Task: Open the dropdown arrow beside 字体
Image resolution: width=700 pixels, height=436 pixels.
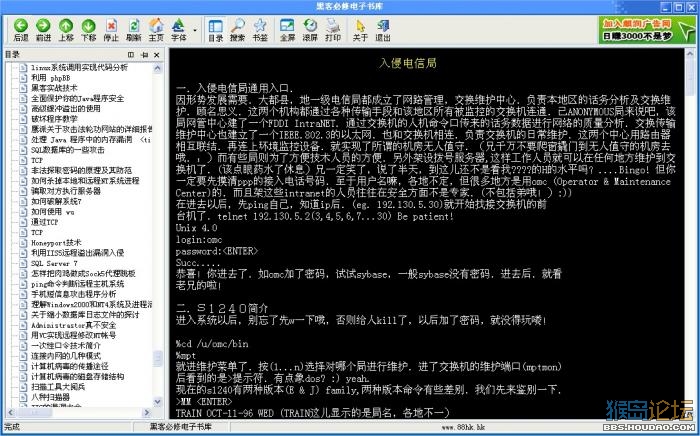Action: coord(195,30)
